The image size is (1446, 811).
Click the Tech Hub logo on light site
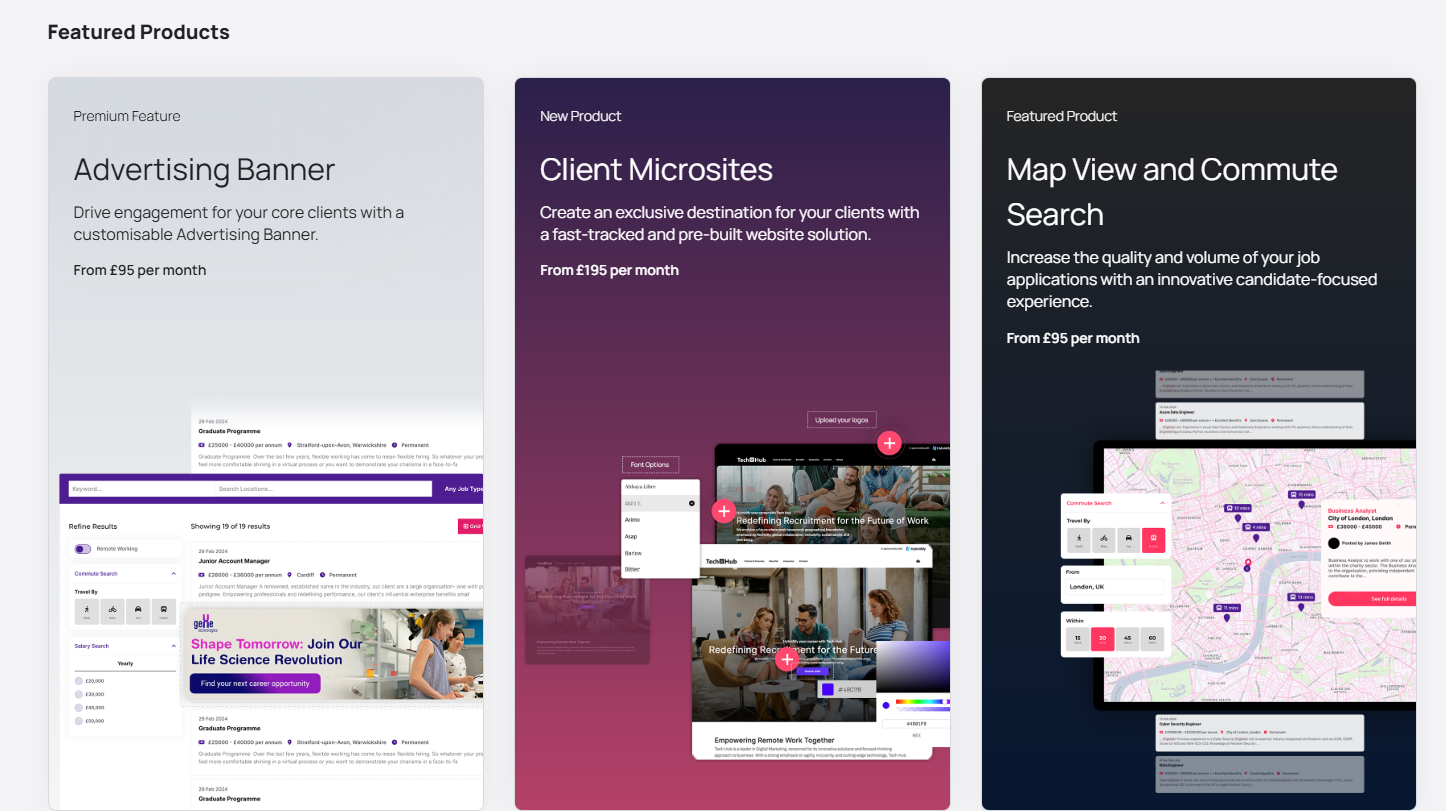[x=721, y=561]
